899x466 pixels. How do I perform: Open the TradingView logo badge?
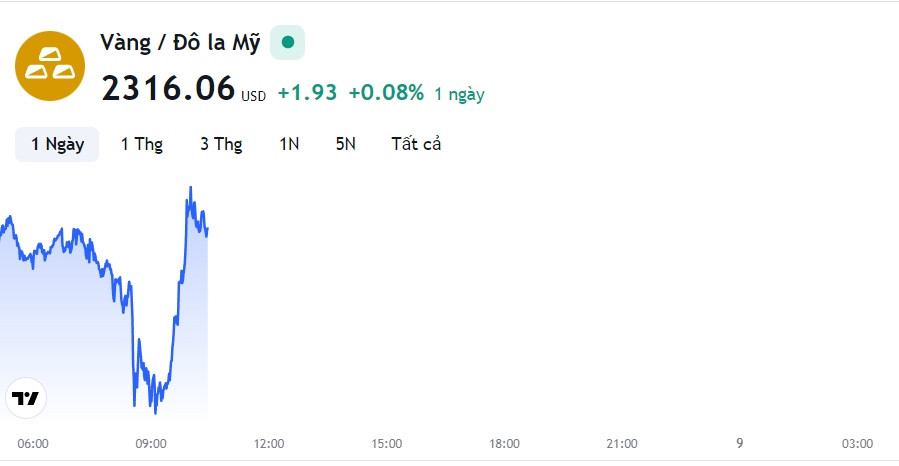[x=26, y=398]
